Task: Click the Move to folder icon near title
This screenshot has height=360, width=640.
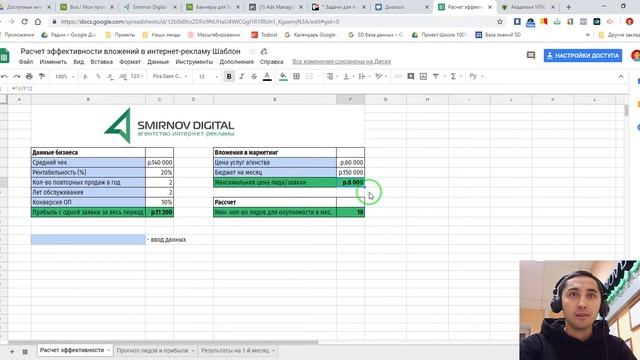Action: click(x=264, y=51)
